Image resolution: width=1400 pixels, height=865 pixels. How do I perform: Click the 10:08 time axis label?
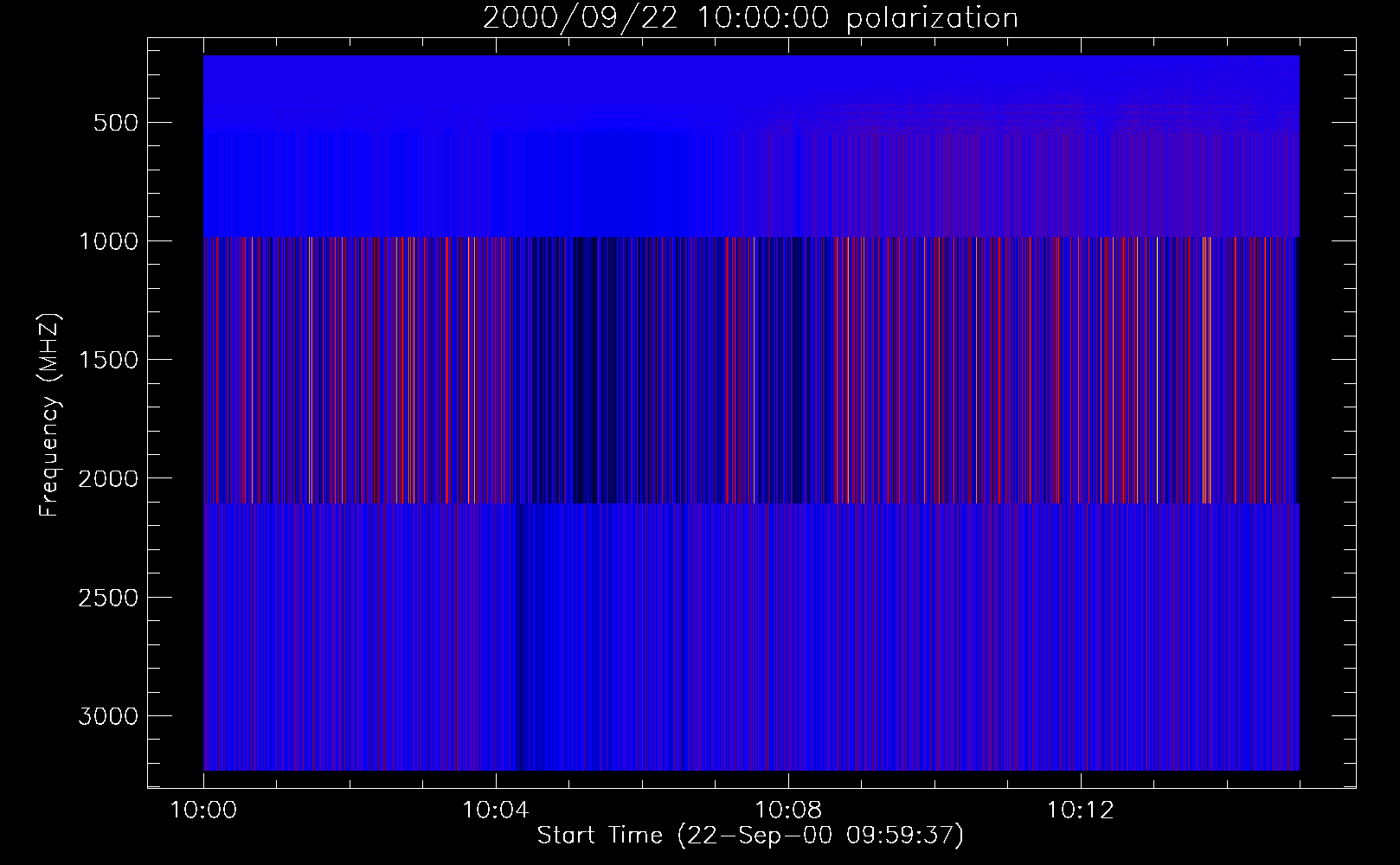coord(787,811)
